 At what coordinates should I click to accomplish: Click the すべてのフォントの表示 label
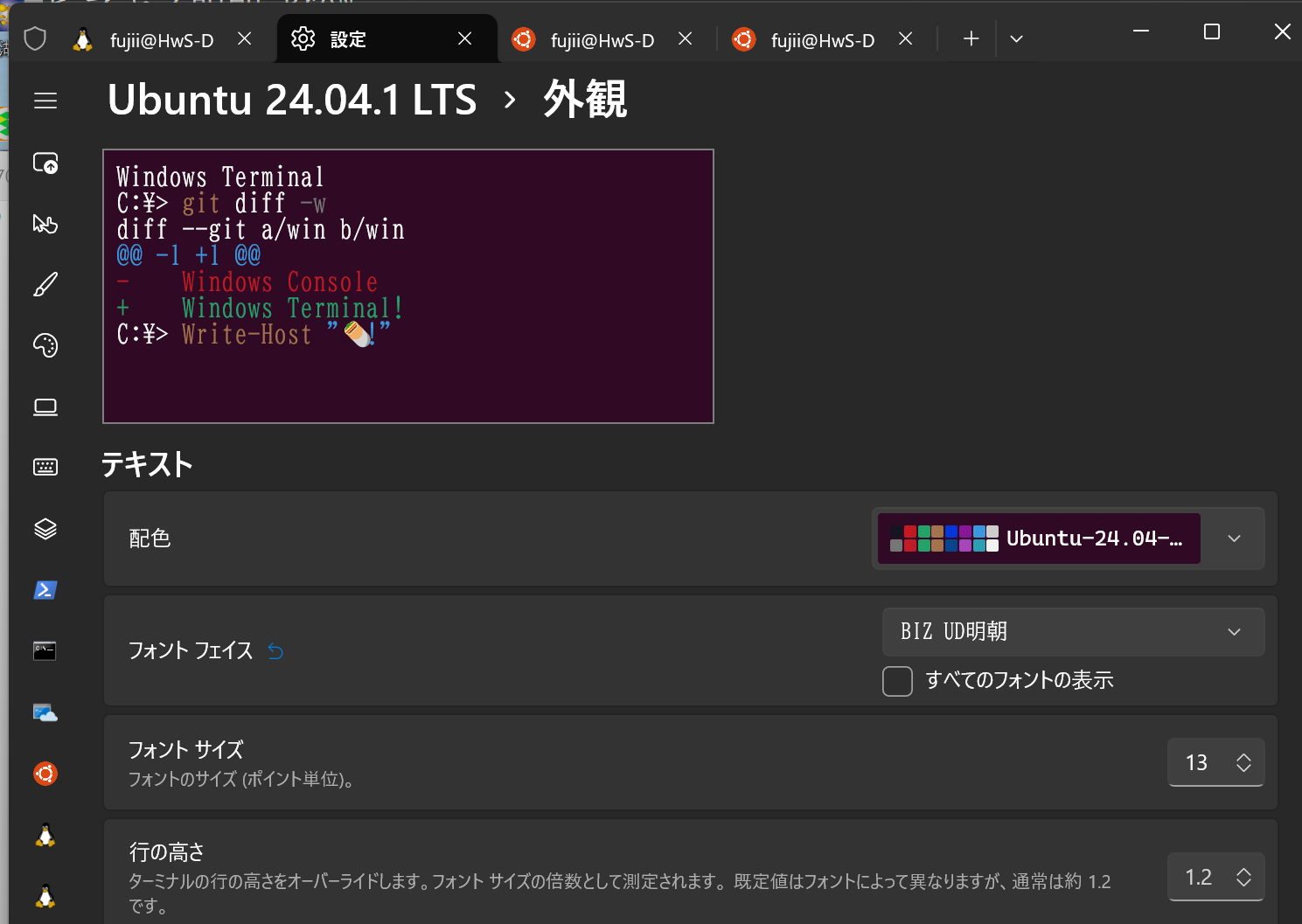click(1020, 680)
